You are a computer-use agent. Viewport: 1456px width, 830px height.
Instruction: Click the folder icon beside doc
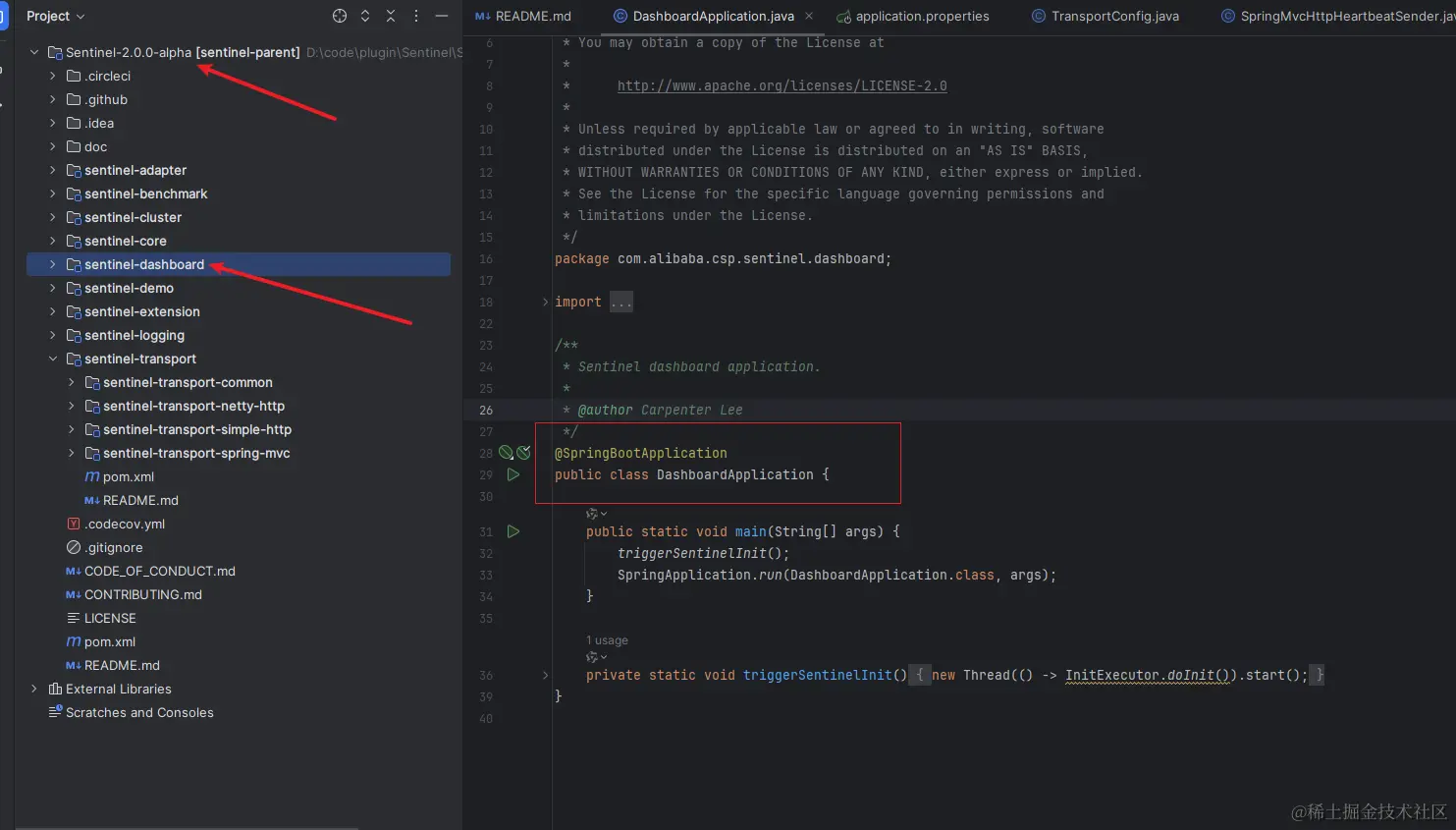point(74,146)
